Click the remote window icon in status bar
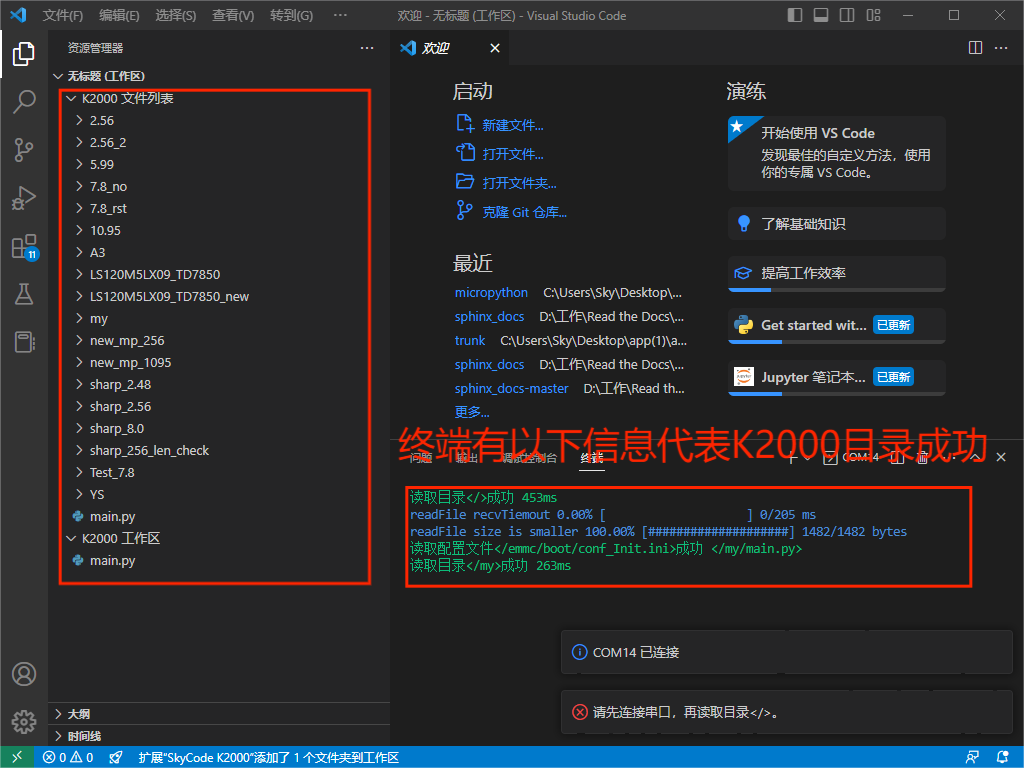 [x=17, y=757]
